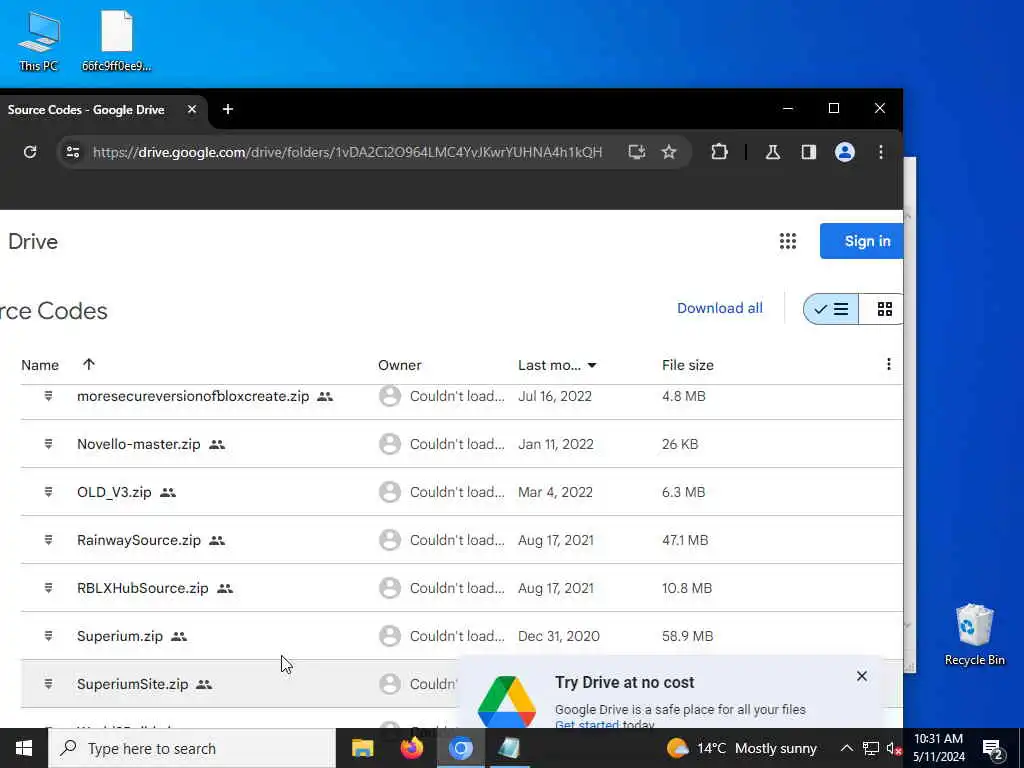Click zip icon next to Superium.zip
The width and height of the screenshot is (1024, 768).
click(48, 636)
